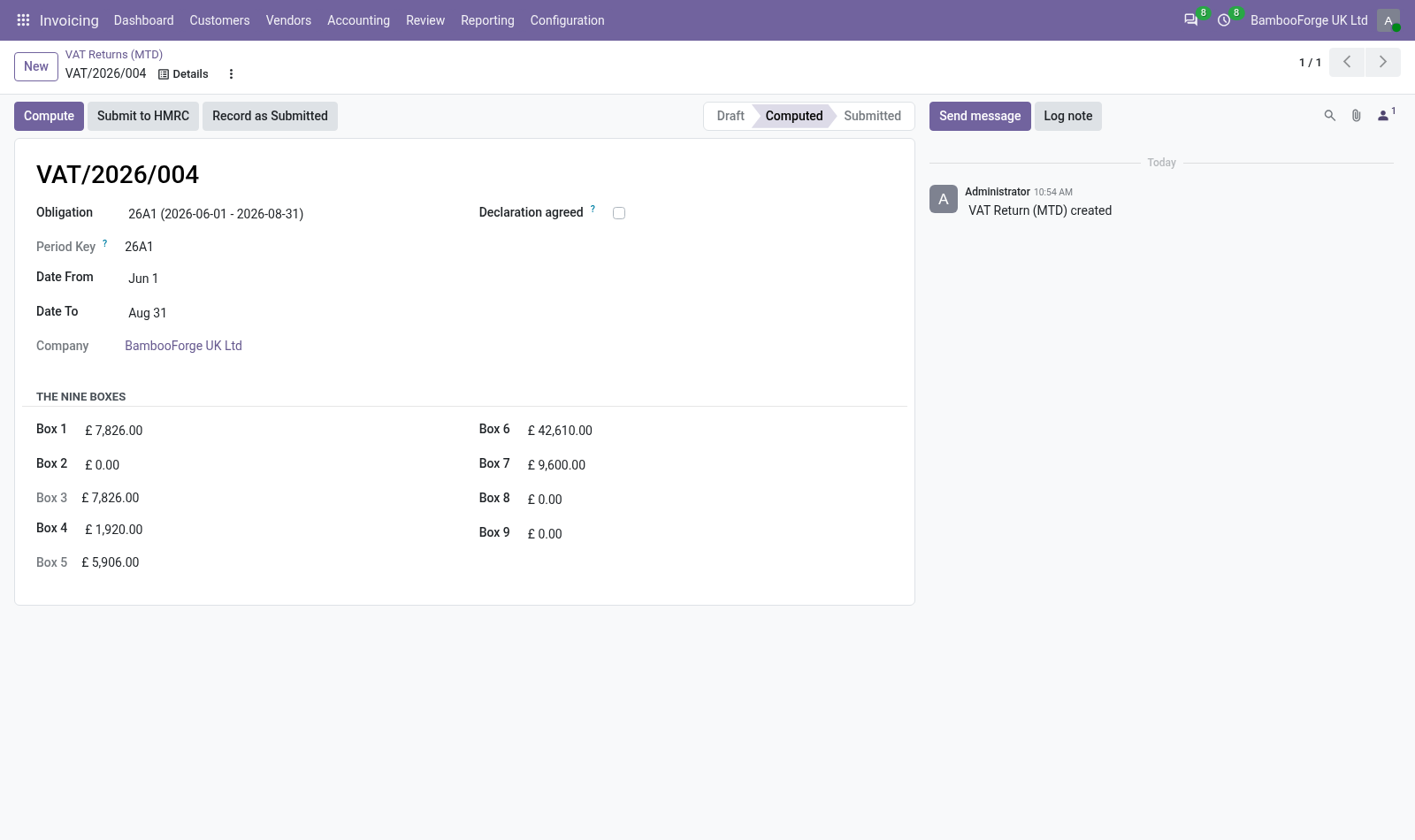Create a New record
The height and width of the screenshot is (840, 1415).
point(36,66)
